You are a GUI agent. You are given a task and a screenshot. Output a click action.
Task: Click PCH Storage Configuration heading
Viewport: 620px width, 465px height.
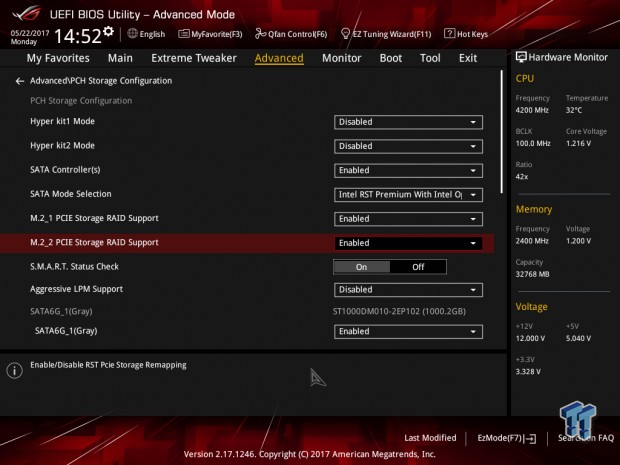(81, 101)
